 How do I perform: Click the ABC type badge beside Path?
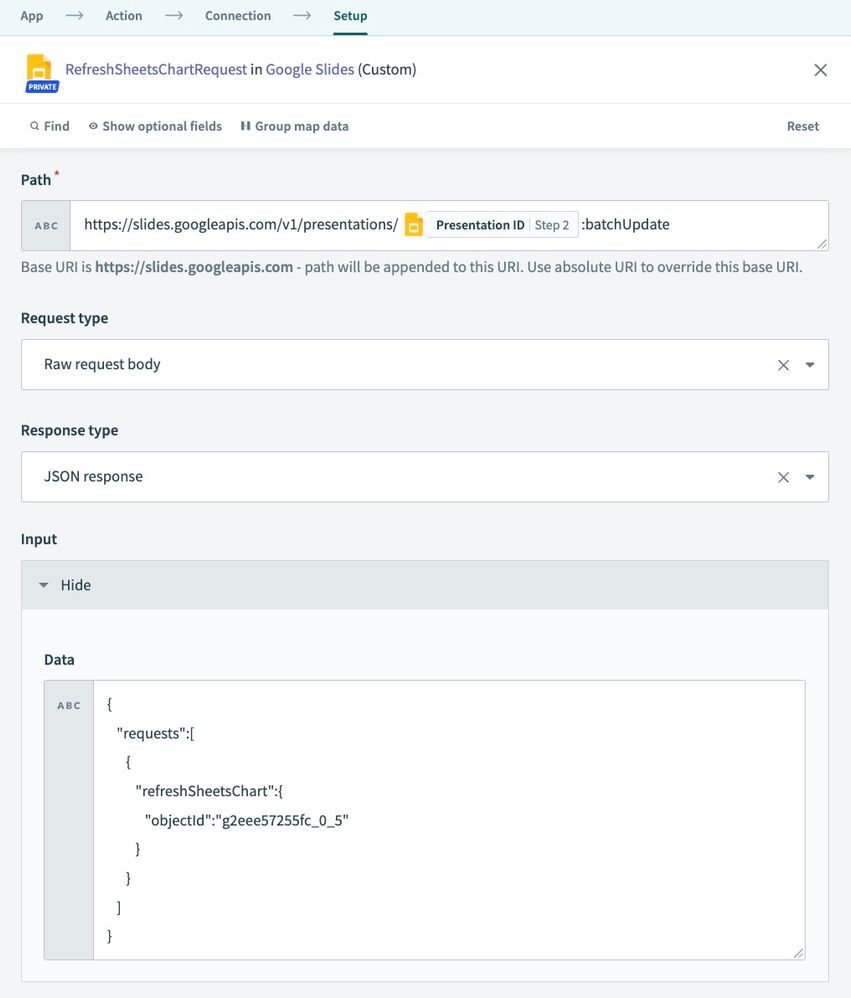(x=46, y=226)
